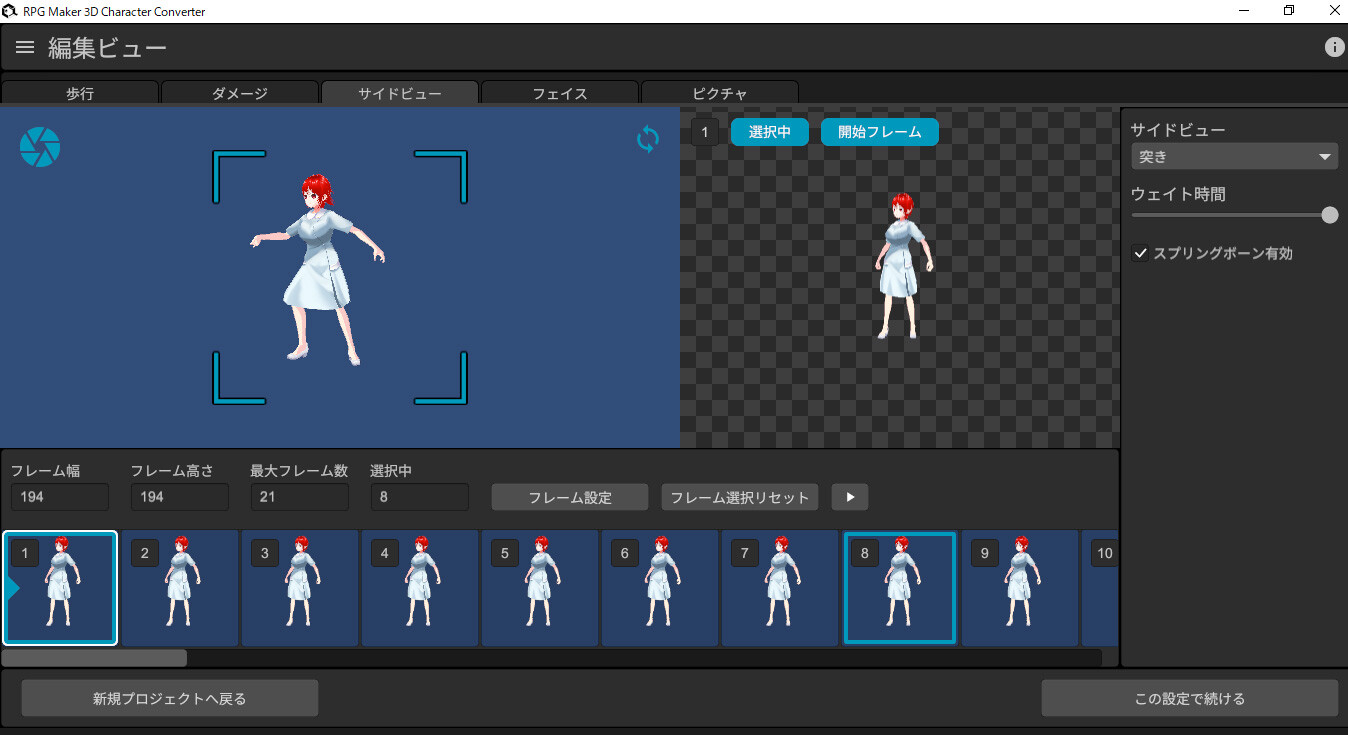Click the RPG Maker app icon in titlebar

tap(10, 11)
